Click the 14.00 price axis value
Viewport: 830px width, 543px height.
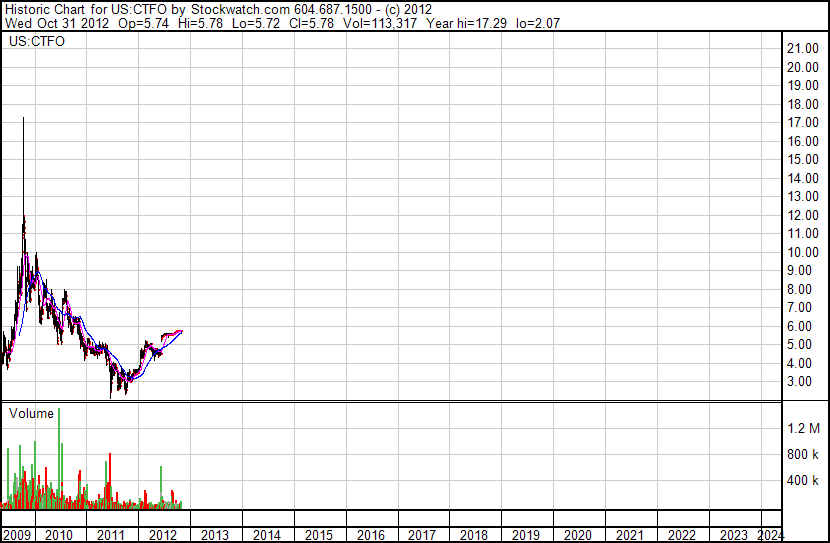(803, 178)
